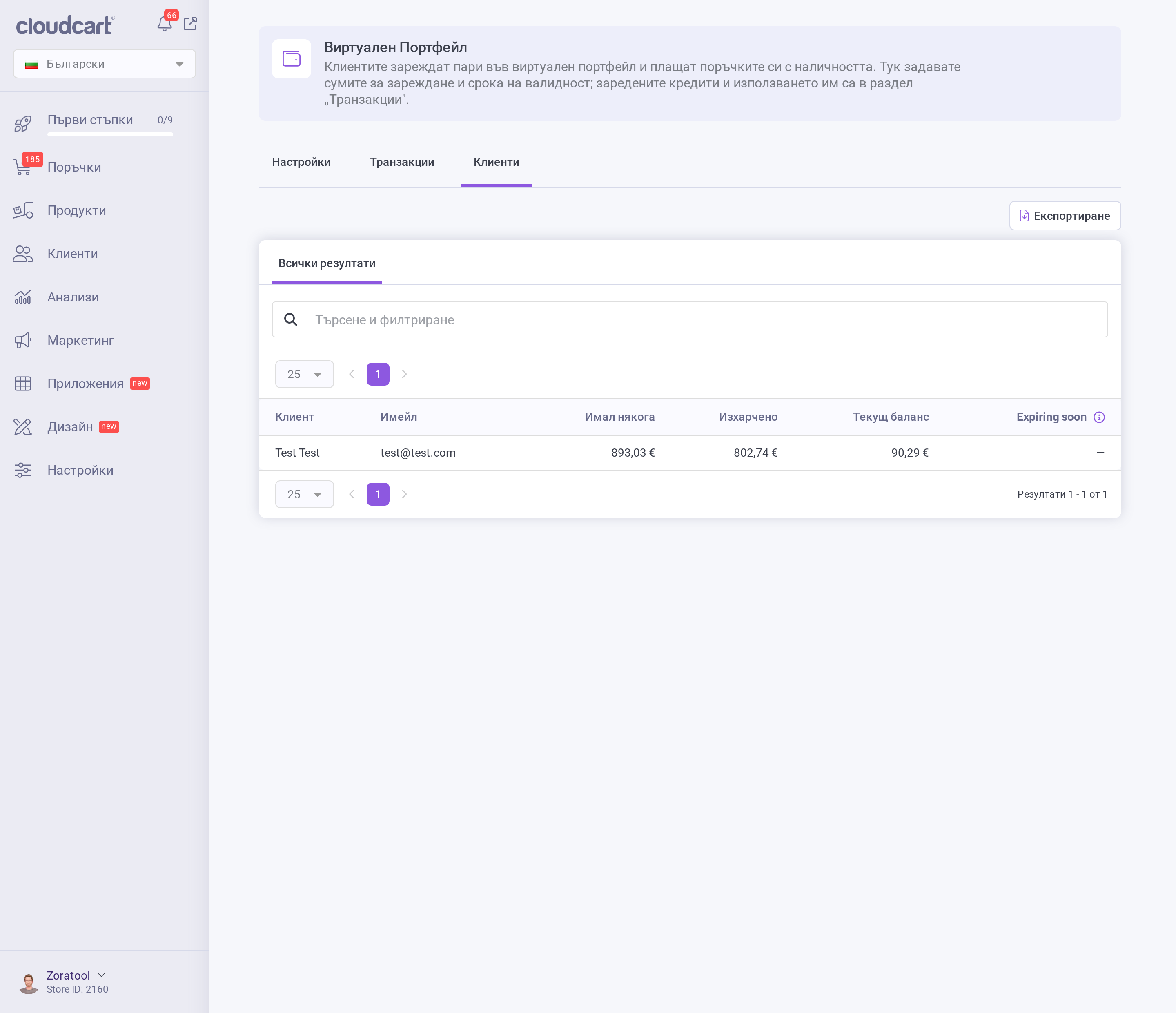The width and height of the screenshot is (1176, 1013).
Task: Click the search magnifier icon
Action: click(x=291, y=320)
